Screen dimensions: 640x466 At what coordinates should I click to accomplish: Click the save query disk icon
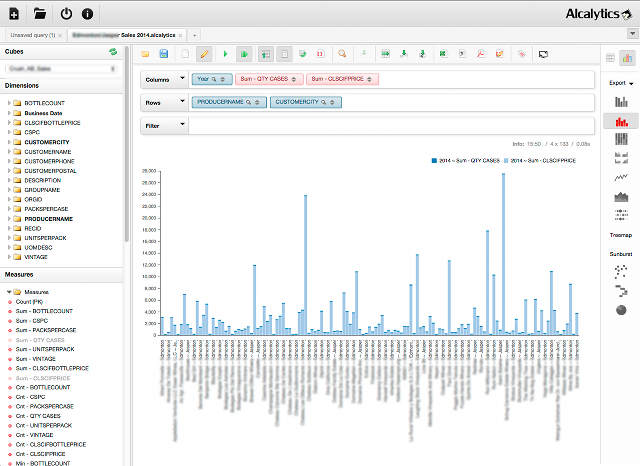(164, 53)
